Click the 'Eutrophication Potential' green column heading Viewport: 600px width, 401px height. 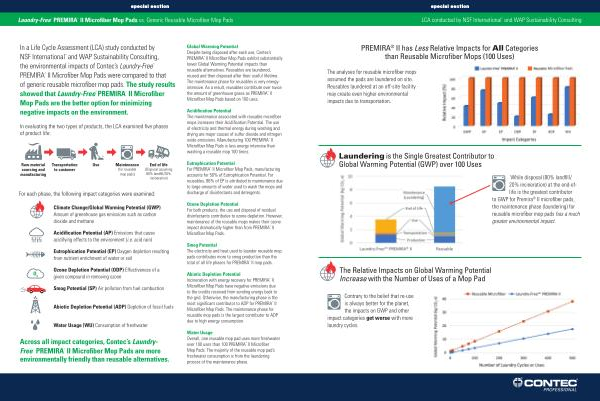point(211,163)
